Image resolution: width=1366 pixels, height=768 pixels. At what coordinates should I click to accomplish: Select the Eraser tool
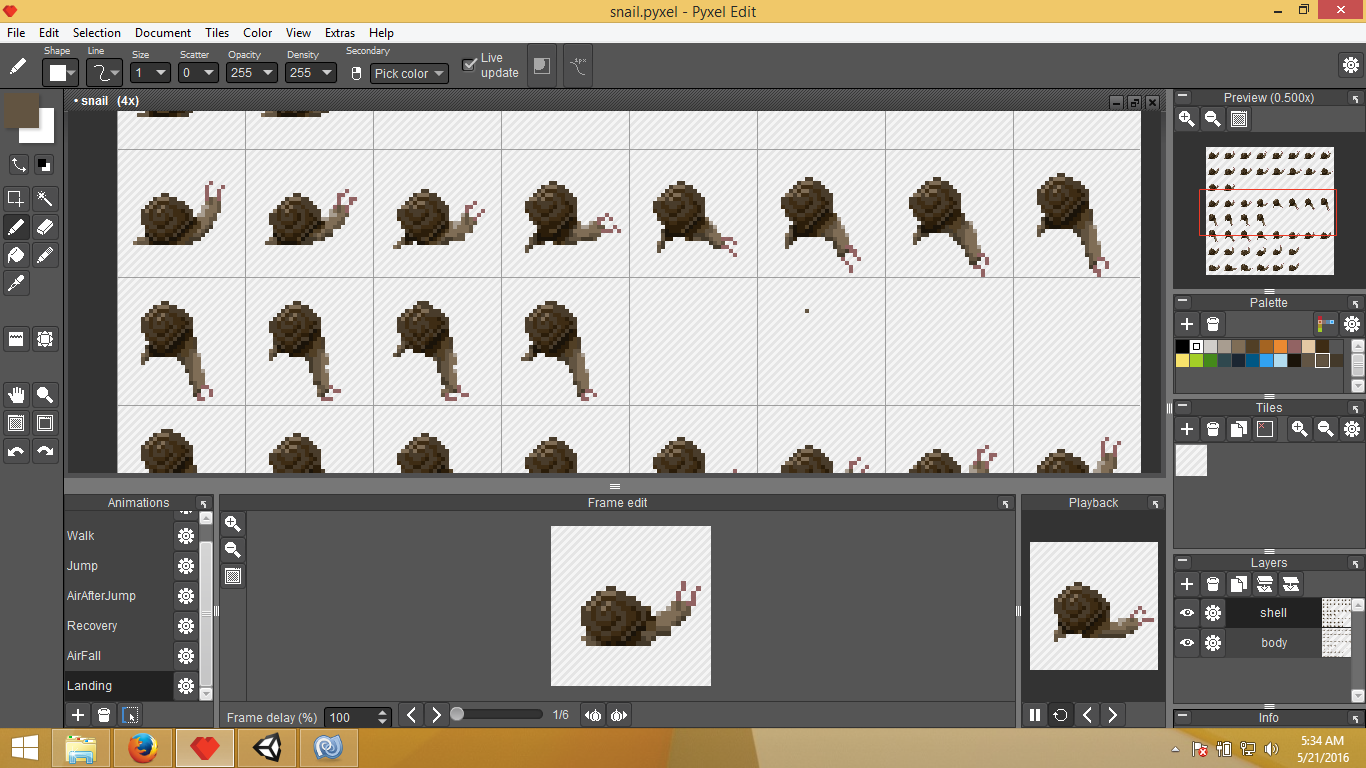(x=45, y=226)
